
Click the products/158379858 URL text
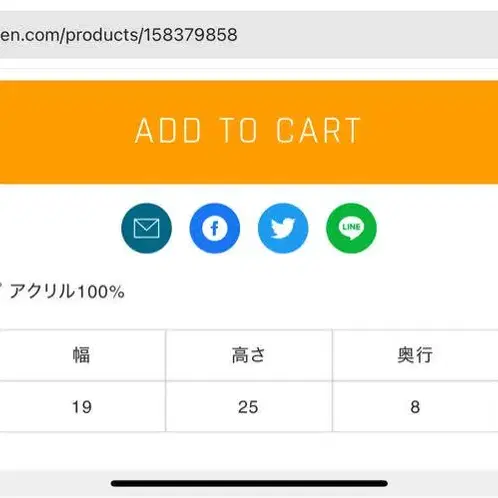point(151,35)
